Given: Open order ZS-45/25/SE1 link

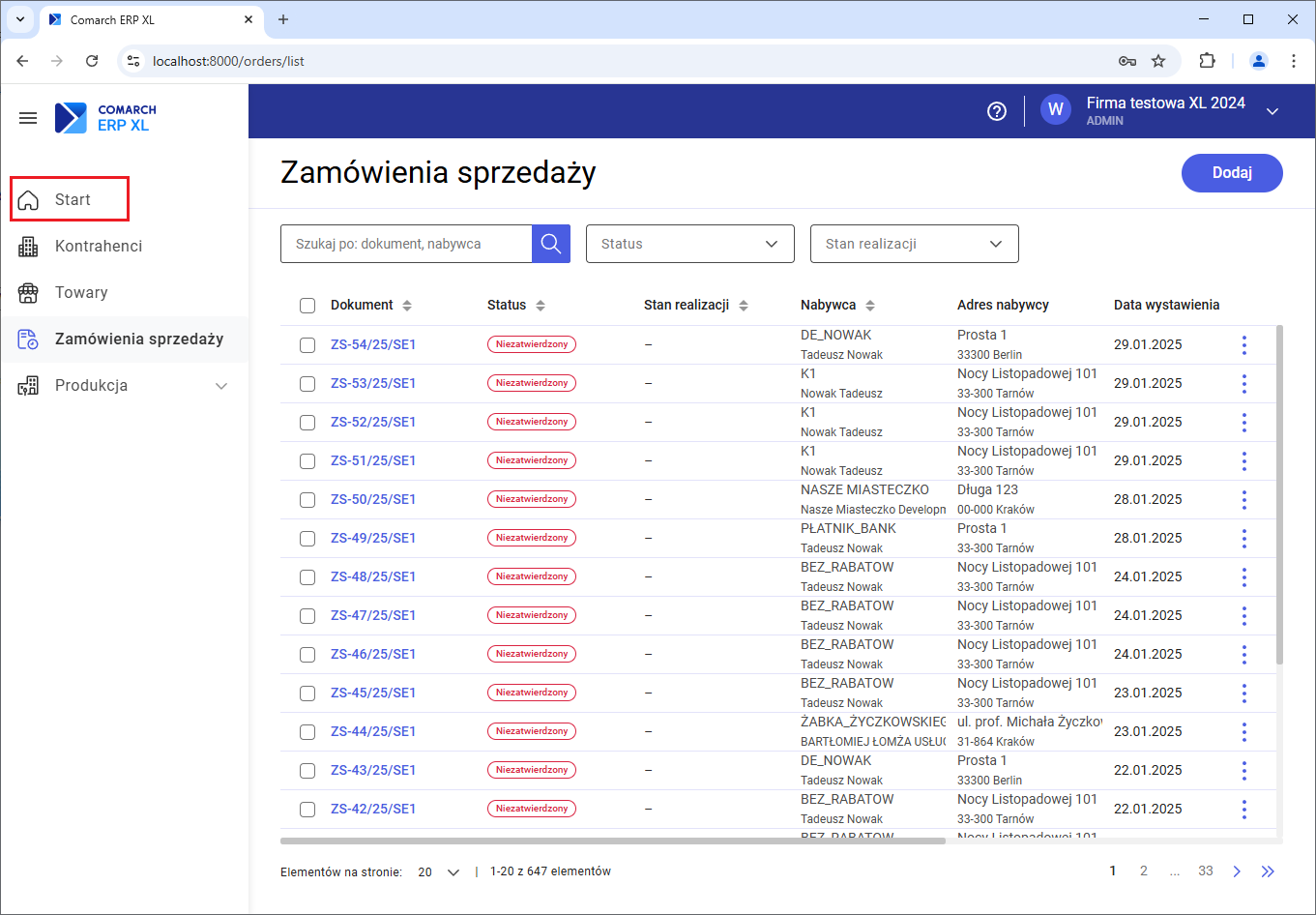Looking at the screenshot, I should click(x=373, y=693).
